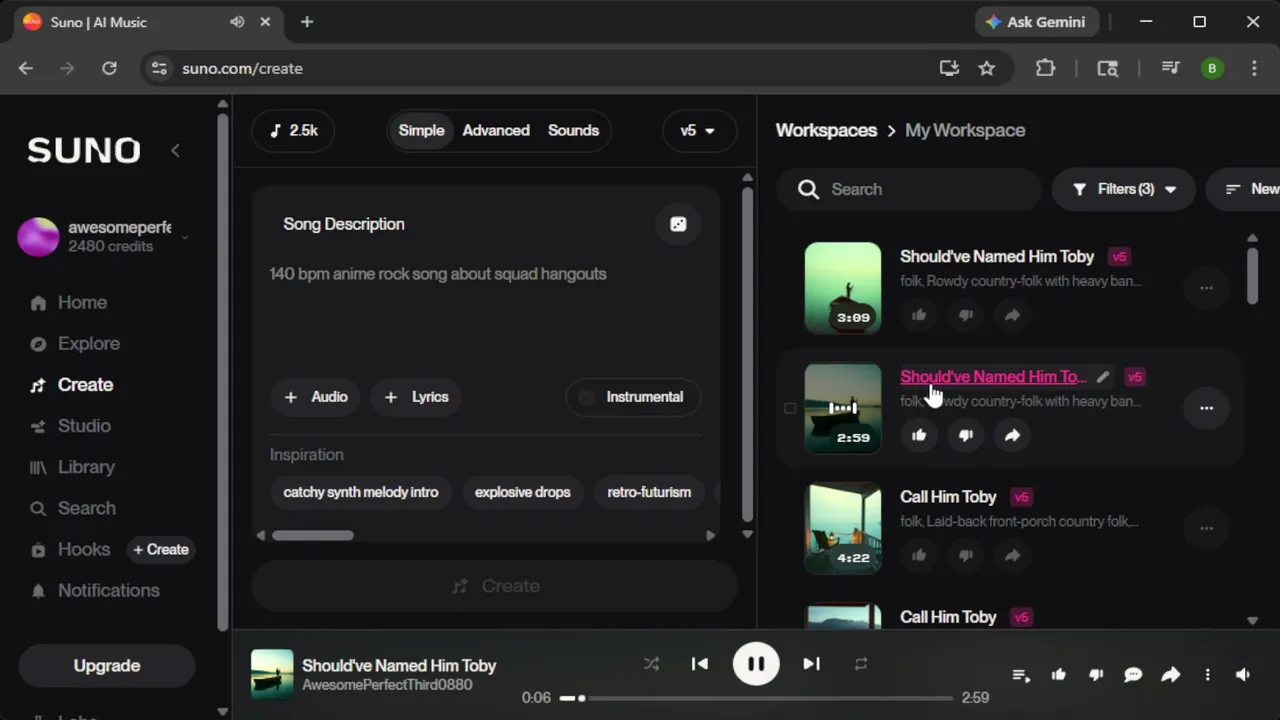
Task: Click the inspiration tags horizontal scrollbar
Action: pos(313,535)
